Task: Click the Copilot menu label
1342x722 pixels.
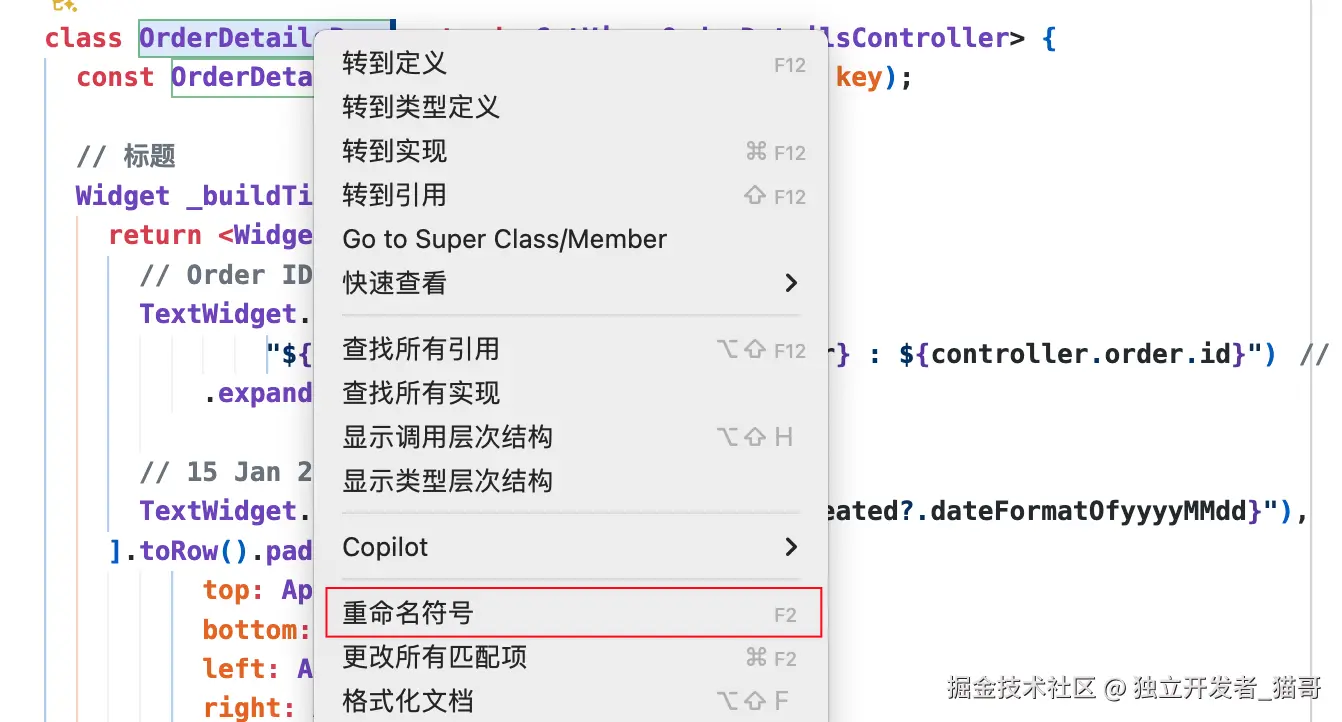Action: 385,548
